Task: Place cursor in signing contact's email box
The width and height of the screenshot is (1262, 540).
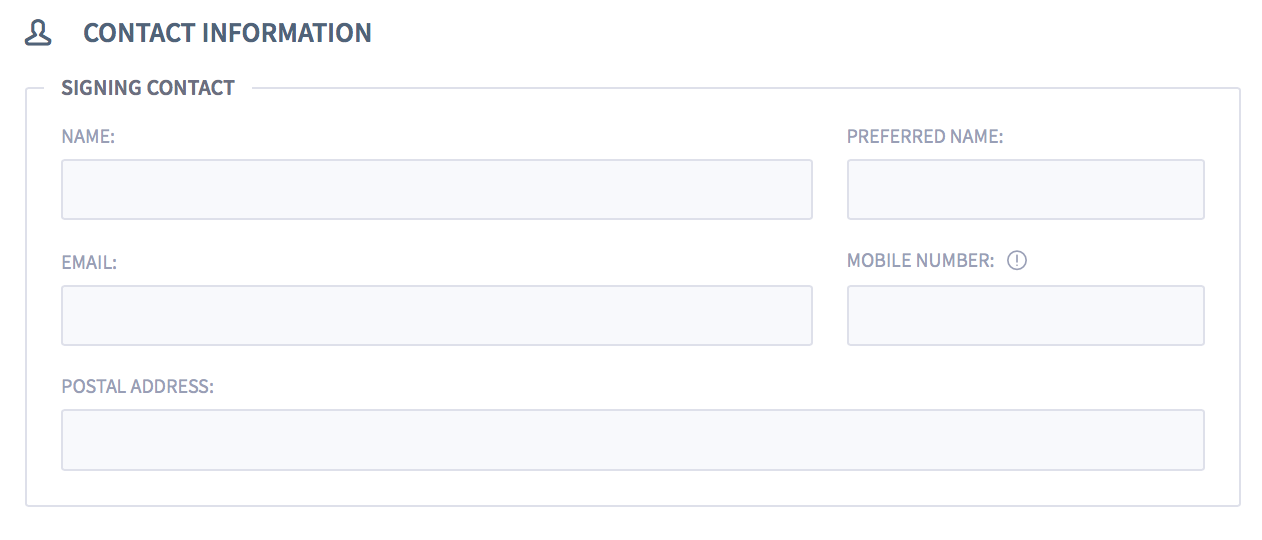Action: tap(437, 316)
